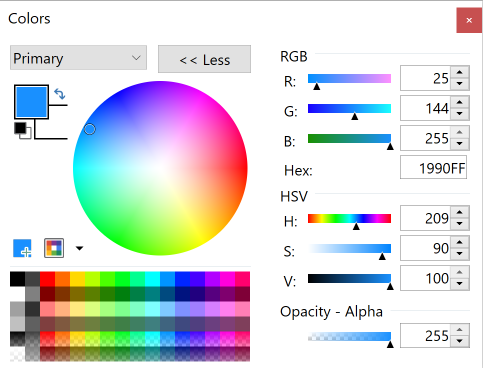Screen dimensions: 483x368
Task: Open the Primary color dropdown
Action: pyautogui.click(x=78, y=58)
